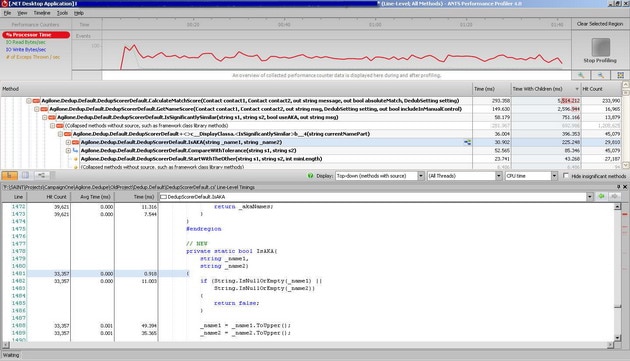This screenshot has width=630, height=361.
Task: Click red hot-path icon on GetNameScore row
Action: point(44,109)
